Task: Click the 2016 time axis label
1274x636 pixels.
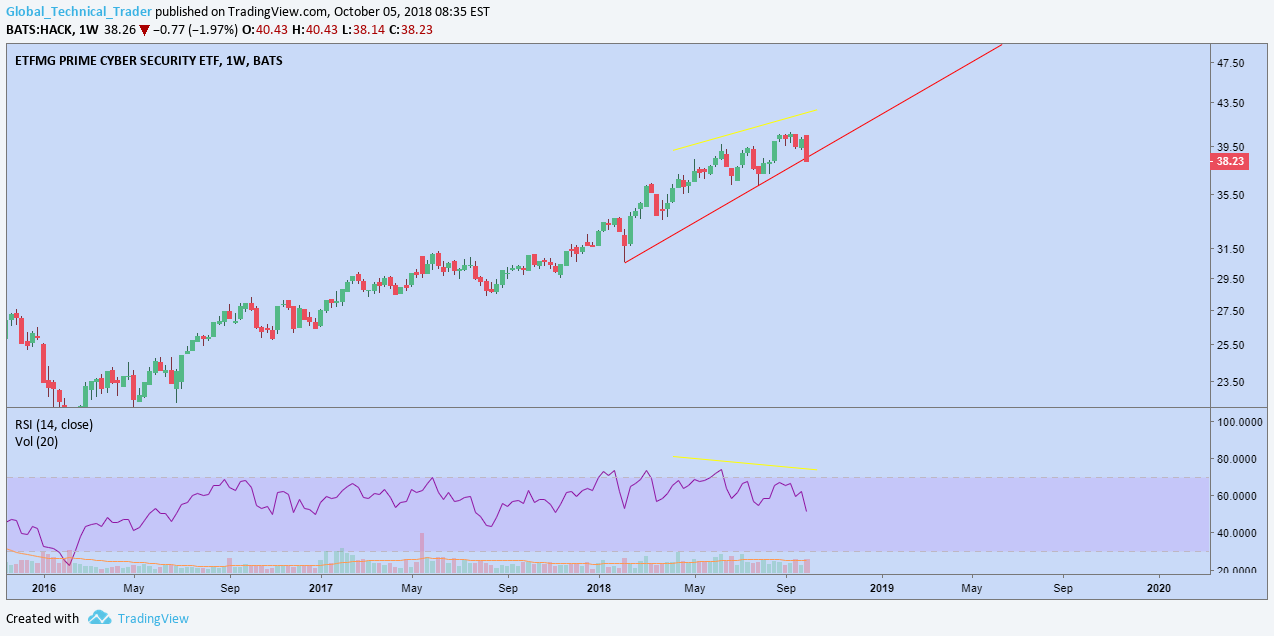Action: 43,588
